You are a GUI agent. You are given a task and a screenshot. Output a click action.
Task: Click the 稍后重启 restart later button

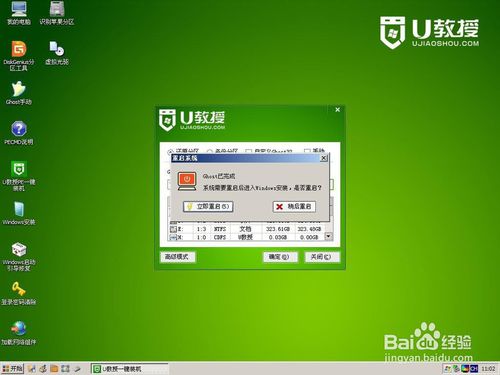click(294, 207)
